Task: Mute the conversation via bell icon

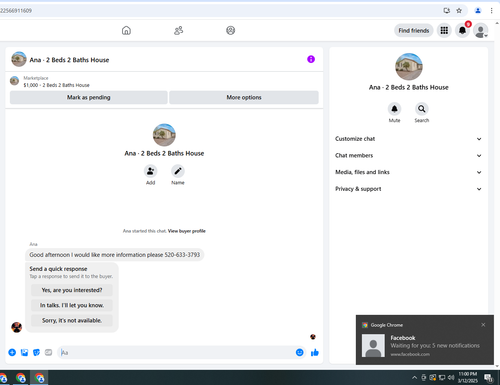Action: click(394, 109)
